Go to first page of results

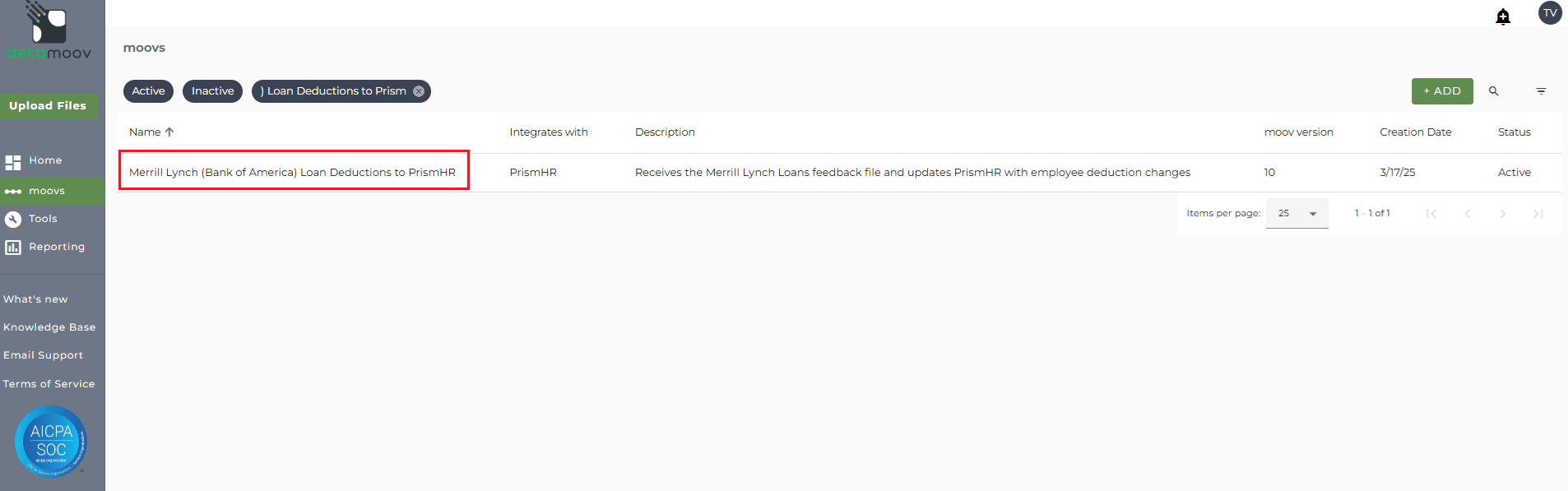point(1431,214)
